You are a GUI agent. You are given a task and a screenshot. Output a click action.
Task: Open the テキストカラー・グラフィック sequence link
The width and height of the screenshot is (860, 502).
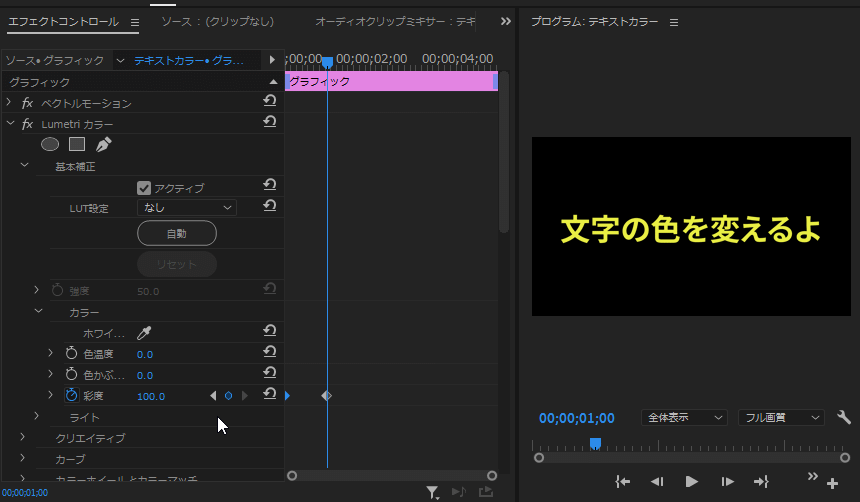pos(189,60)
